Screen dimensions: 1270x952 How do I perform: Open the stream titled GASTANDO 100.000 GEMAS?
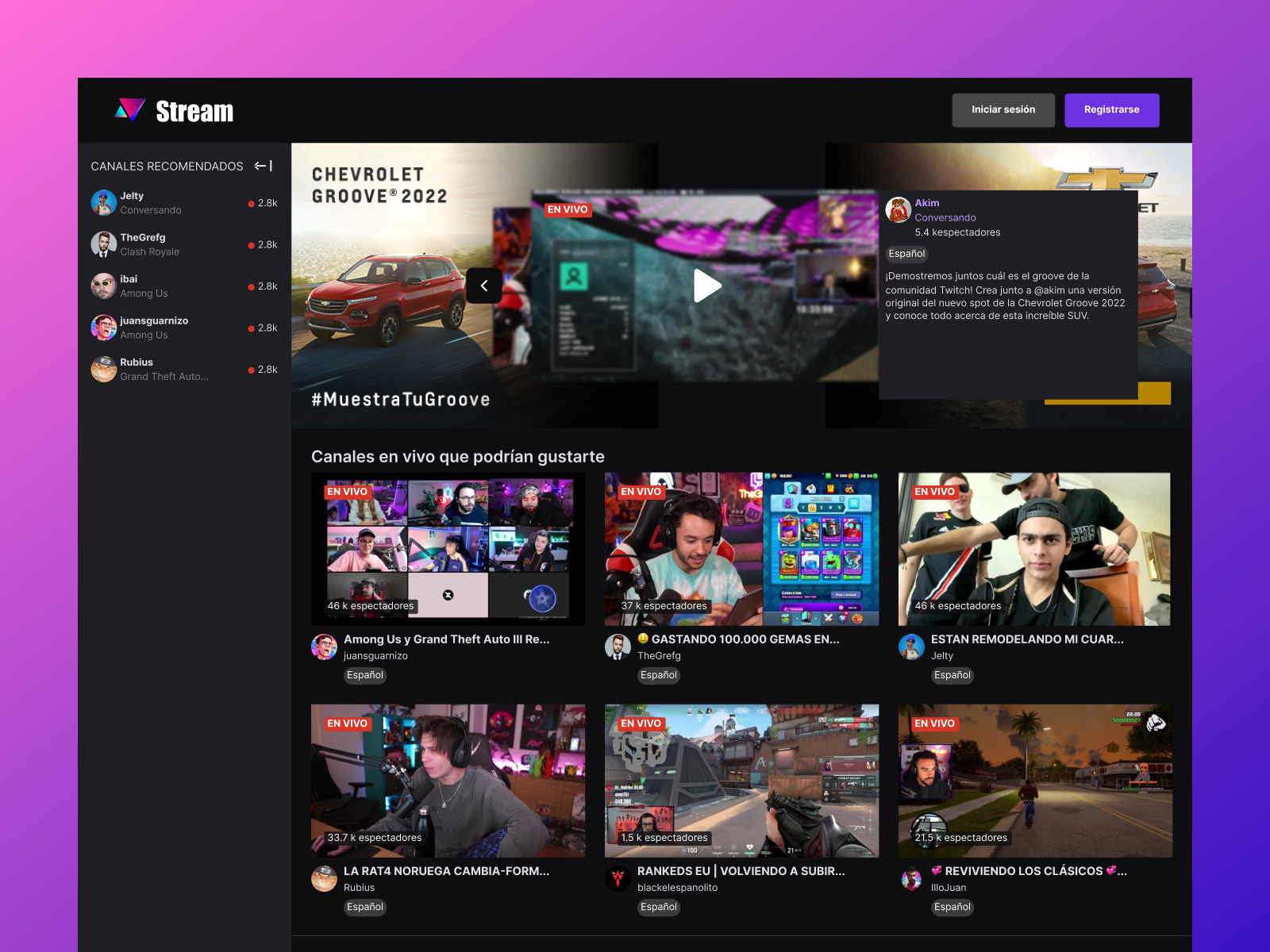click(x=739, y=639)
